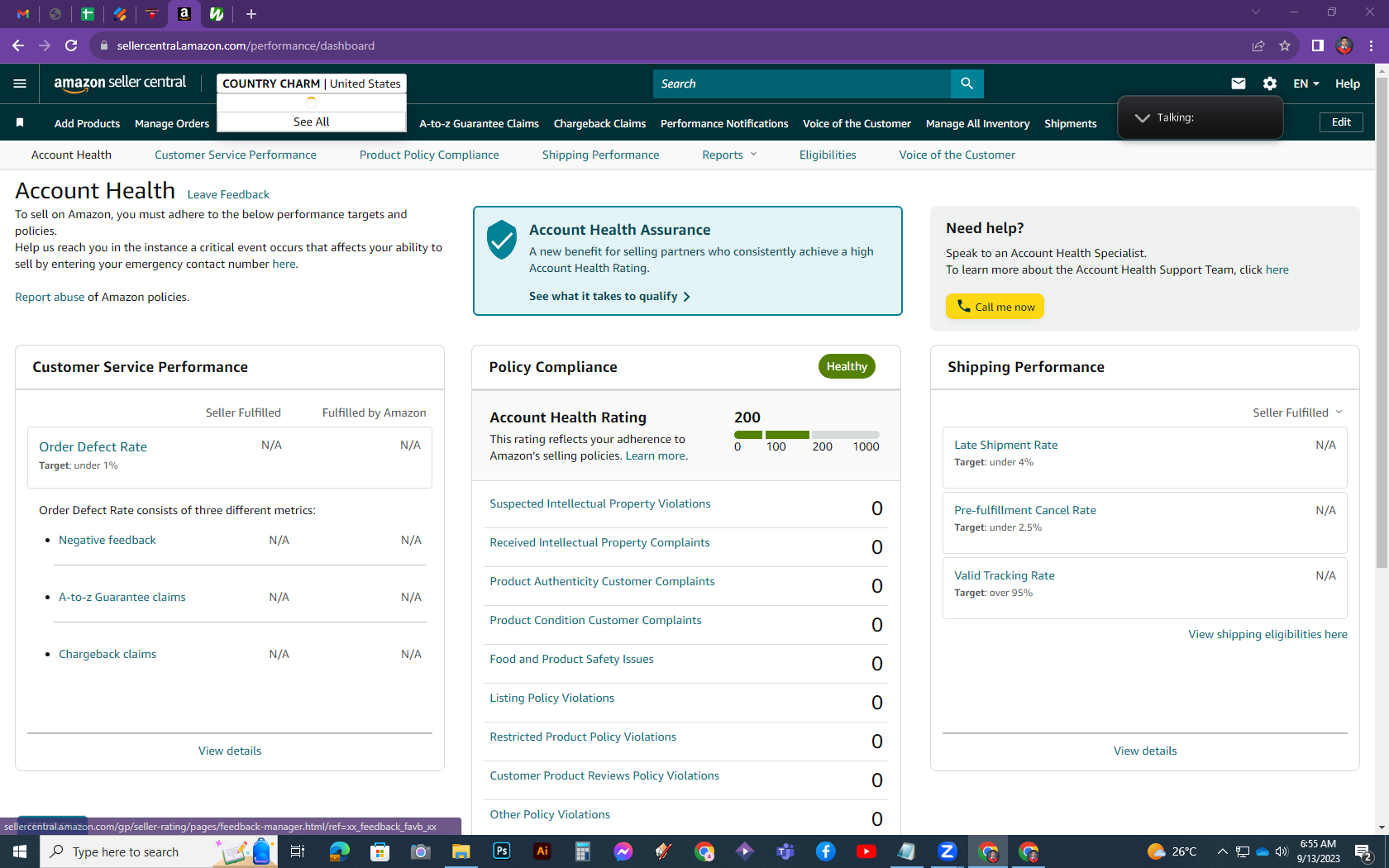This screenshot has height=868, width=1389.
Task: Open the EN language dropdown
Action: [1306, 83]
